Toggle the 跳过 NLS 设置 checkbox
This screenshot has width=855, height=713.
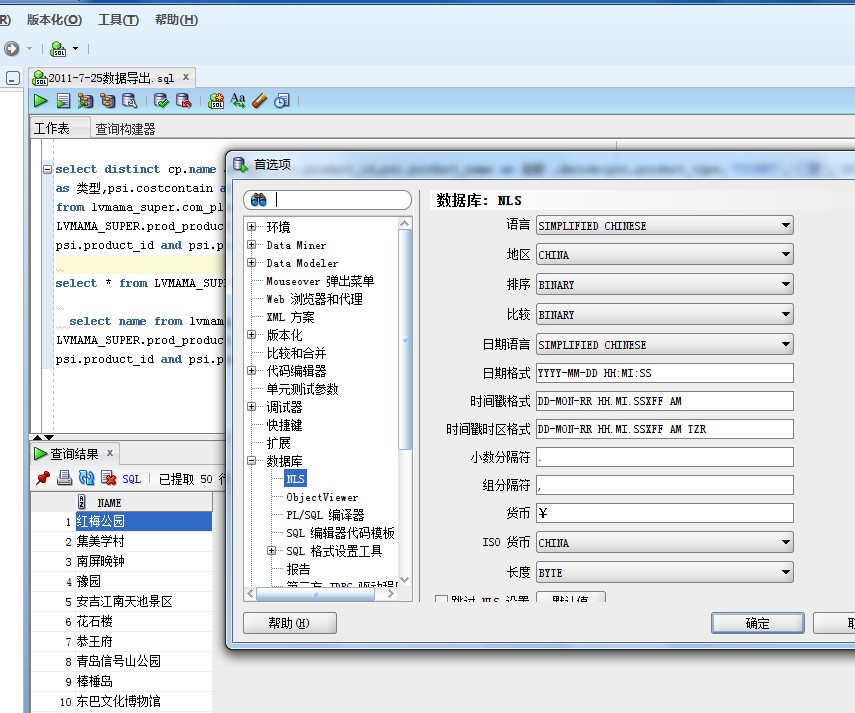(x=444, y=601)
